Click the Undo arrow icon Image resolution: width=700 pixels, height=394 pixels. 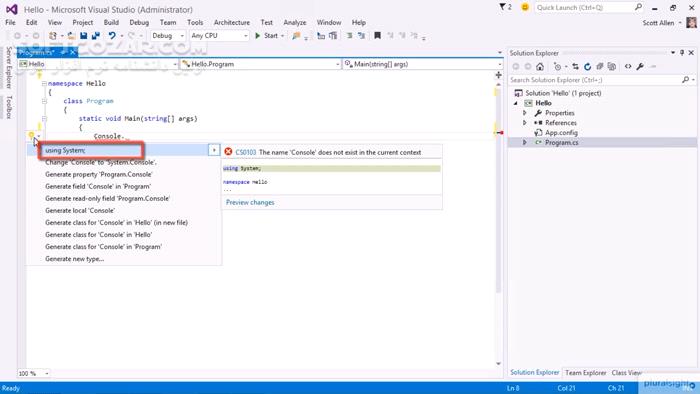(x=112, y=36)
